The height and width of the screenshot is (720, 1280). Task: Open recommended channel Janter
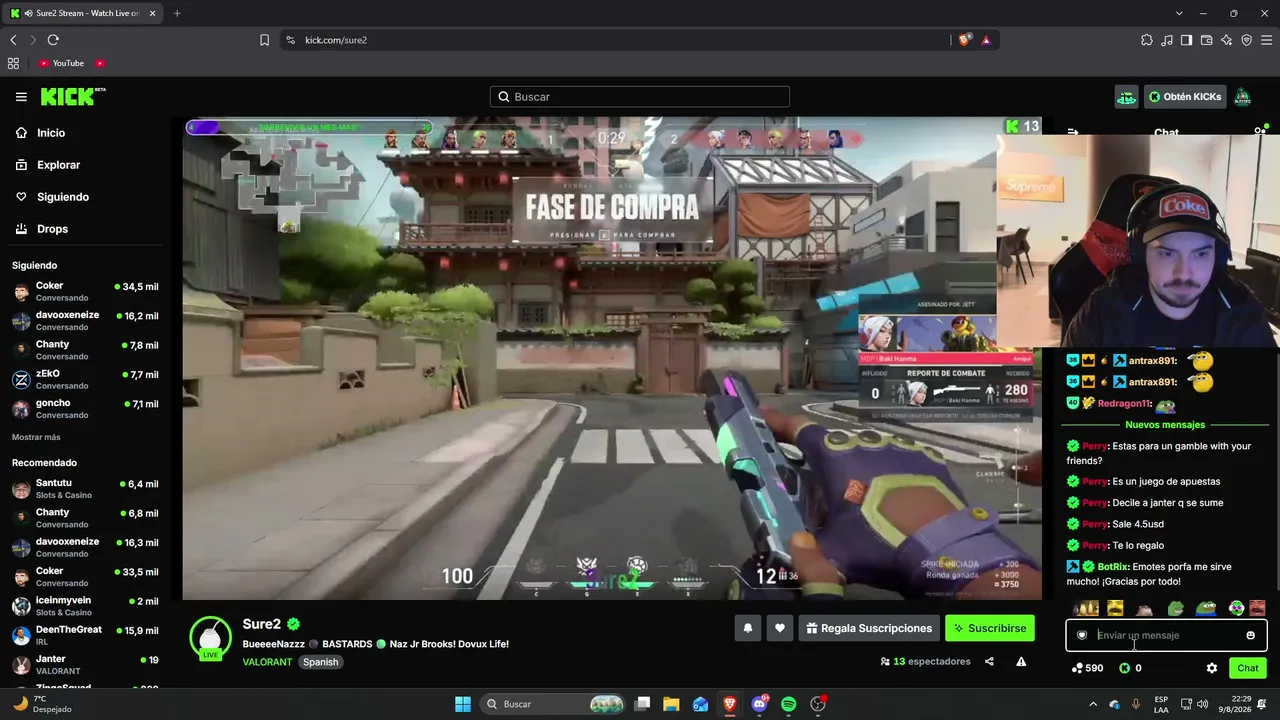coord(85,664)
